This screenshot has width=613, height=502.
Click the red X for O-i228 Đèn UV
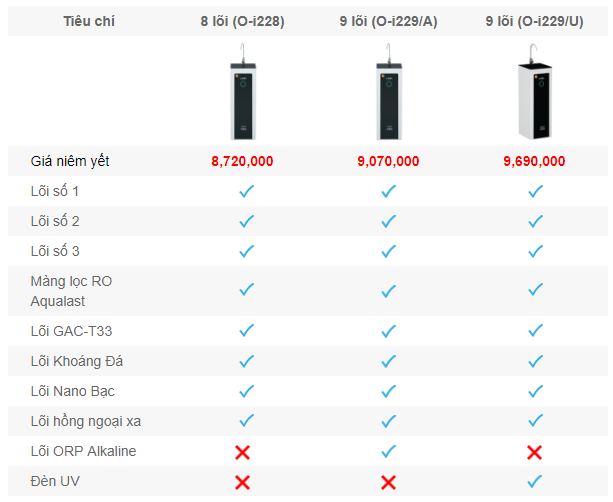click(x=242, y=482)
